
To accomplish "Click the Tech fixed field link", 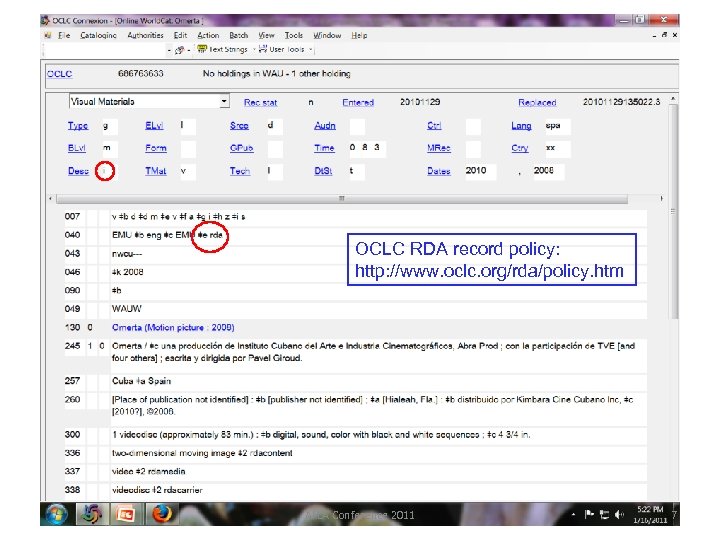I will point(240,171).
